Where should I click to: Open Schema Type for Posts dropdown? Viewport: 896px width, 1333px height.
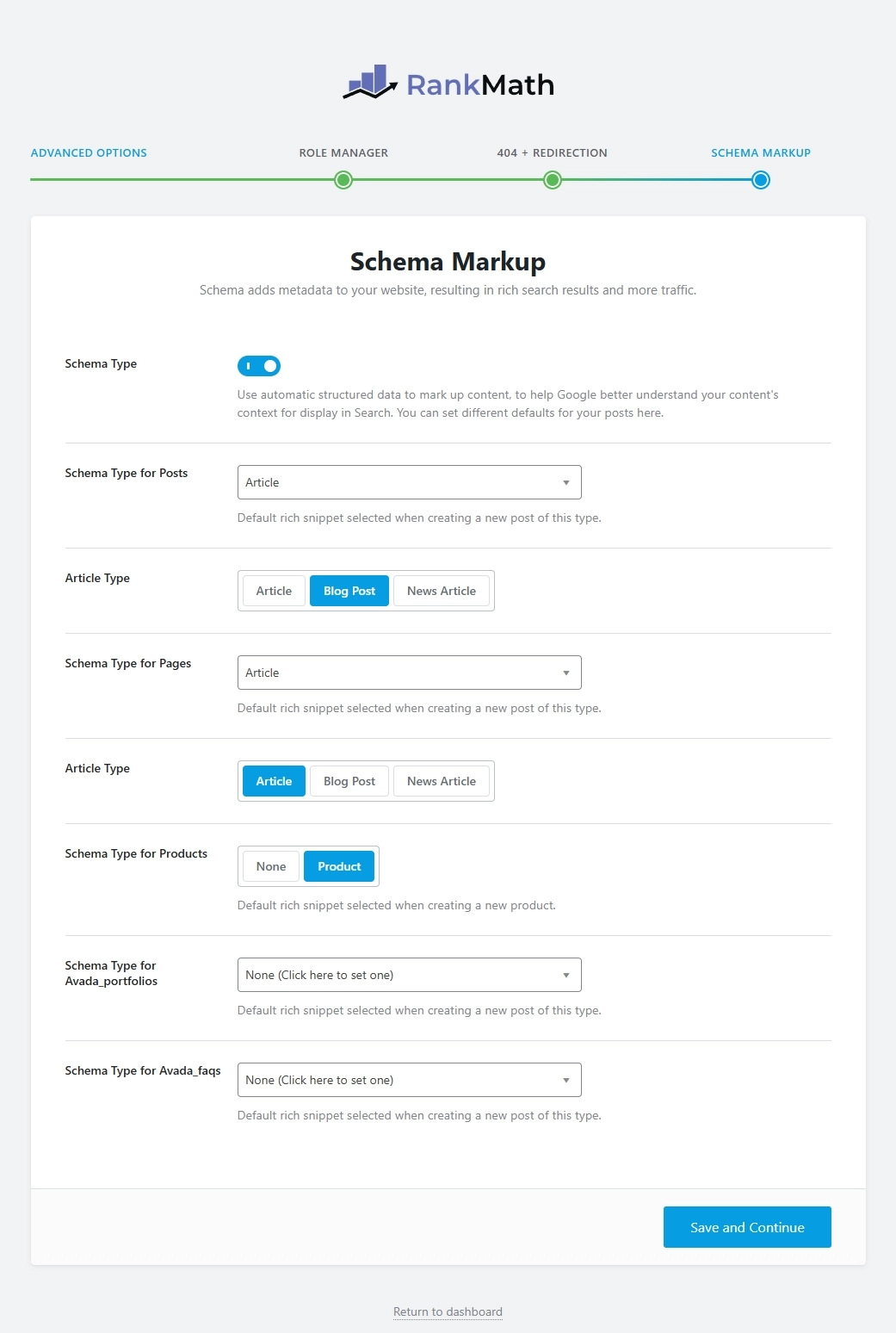coord(409,482)
